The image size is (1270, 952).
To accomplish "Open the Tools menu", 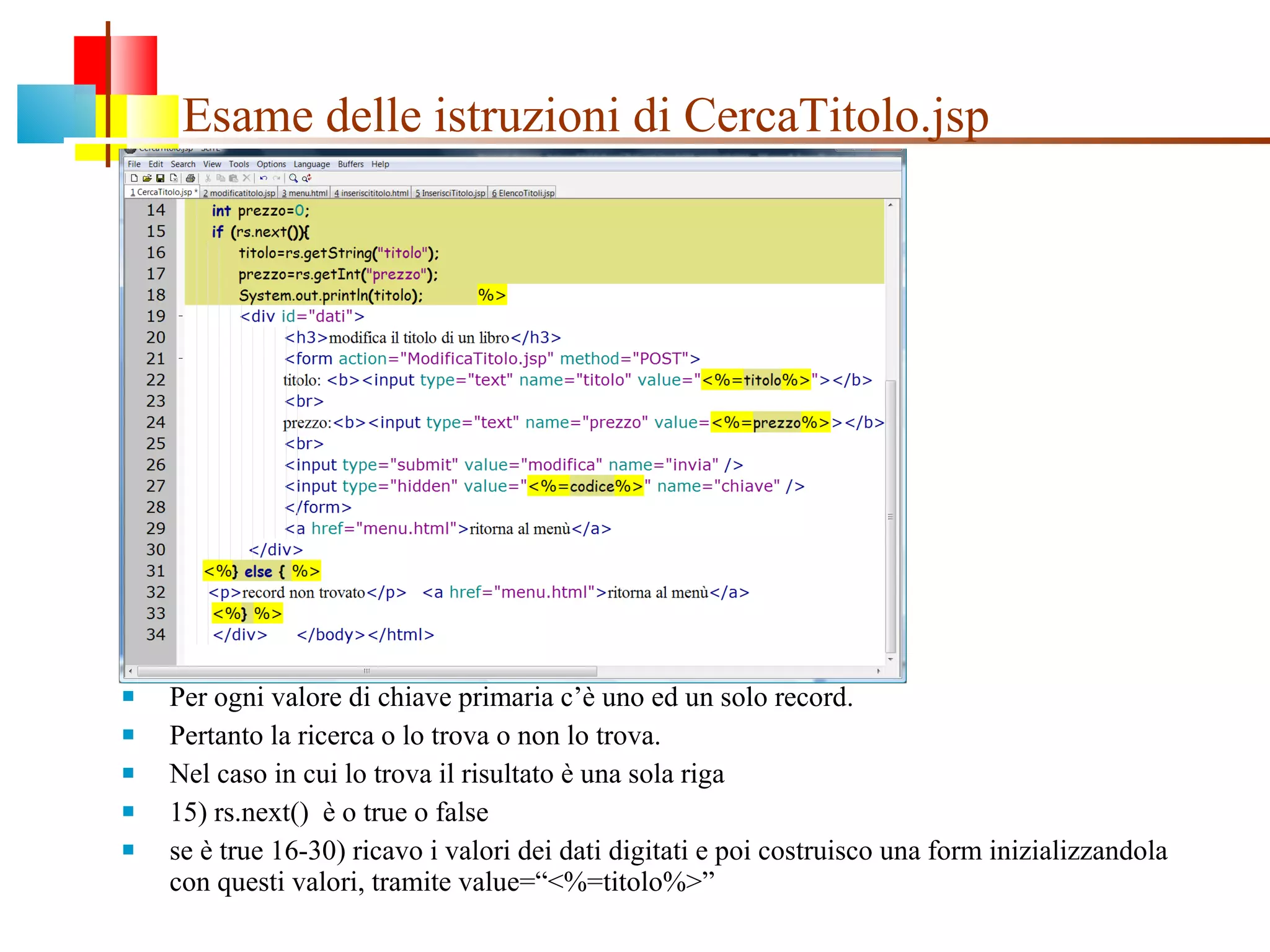I will (239, 164).
